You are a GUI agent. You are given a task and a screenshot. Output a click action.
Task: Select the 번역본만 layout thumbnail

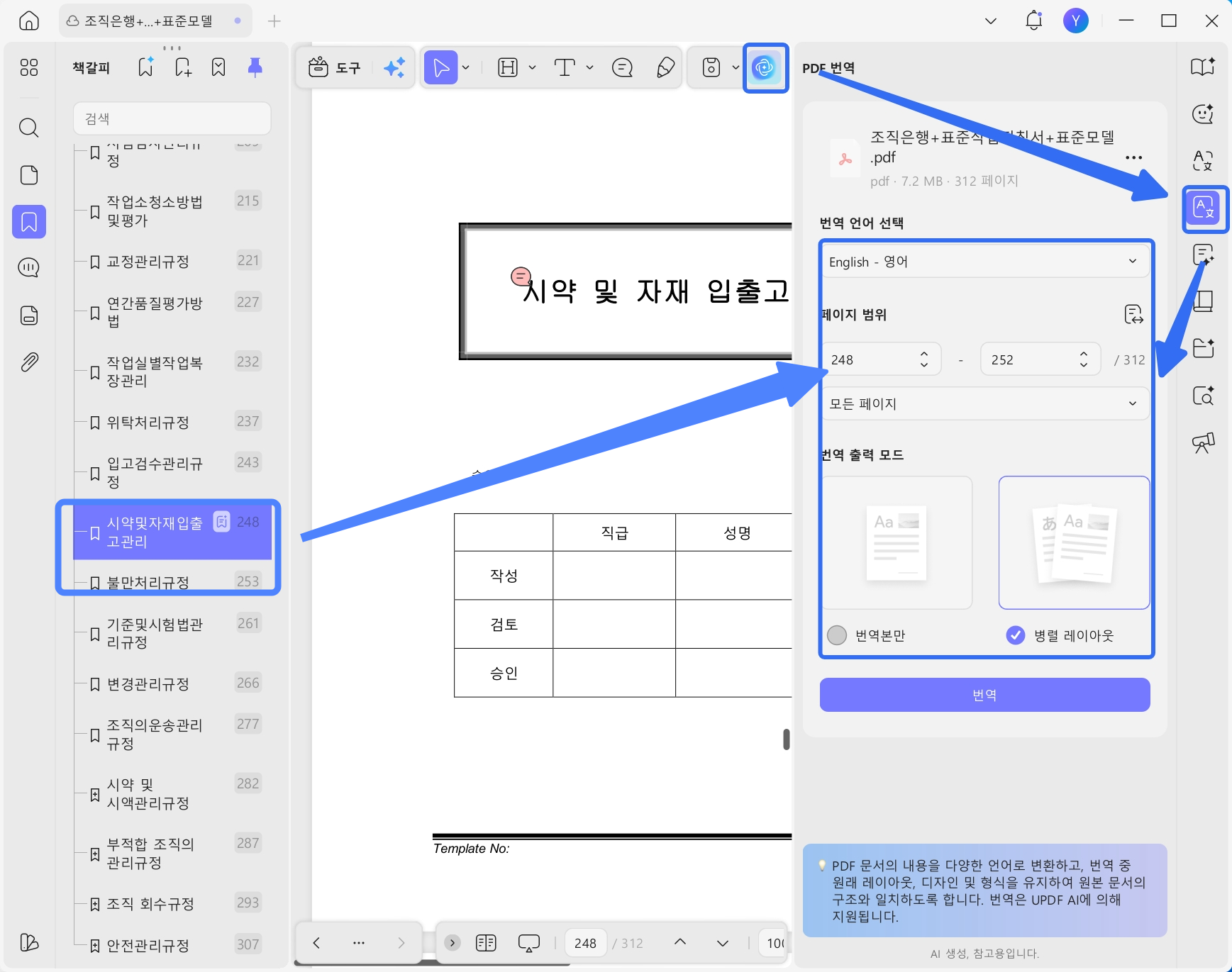897,542
